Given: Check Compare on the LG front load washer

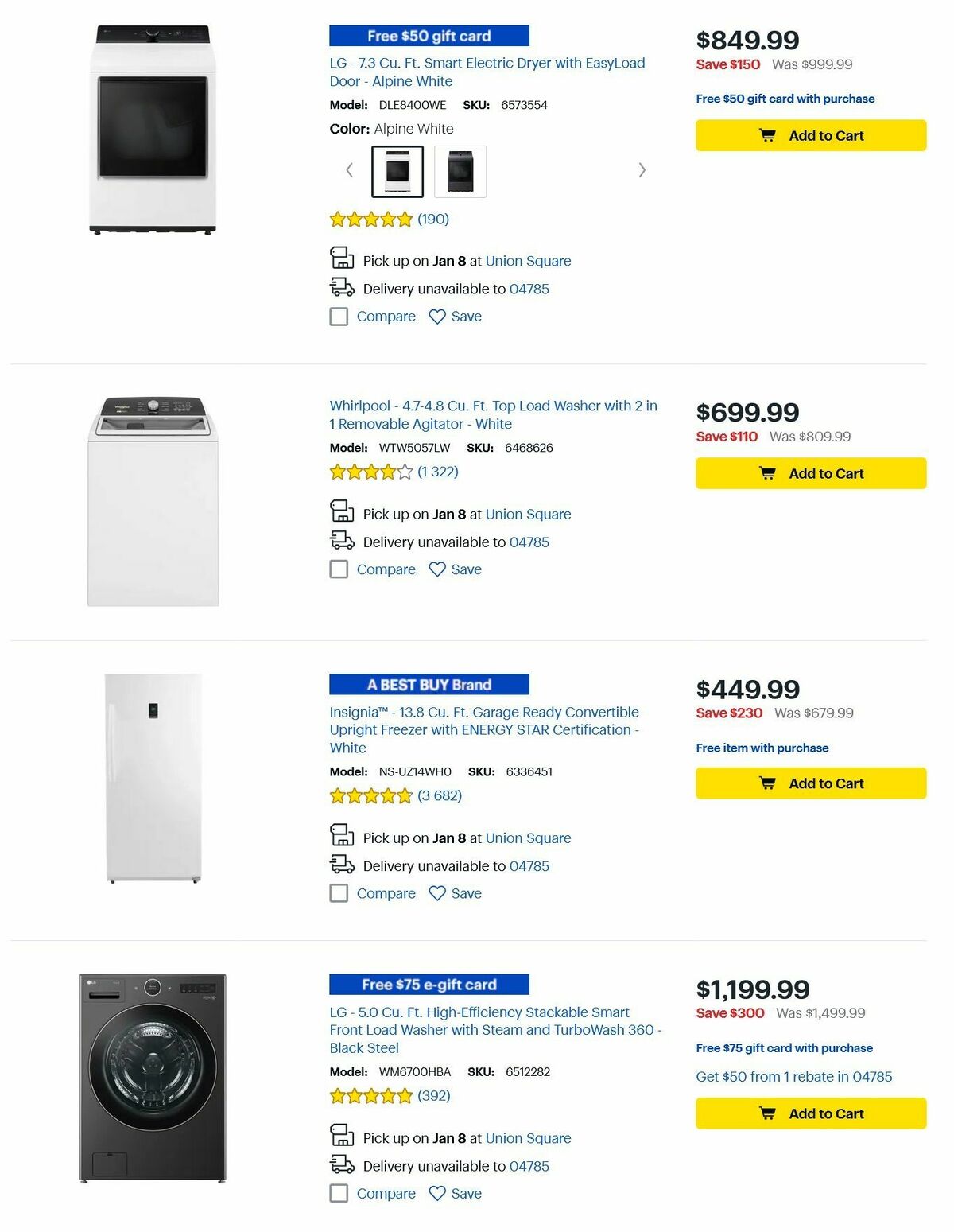Looking at the screenshot, I should point(339,1193).
